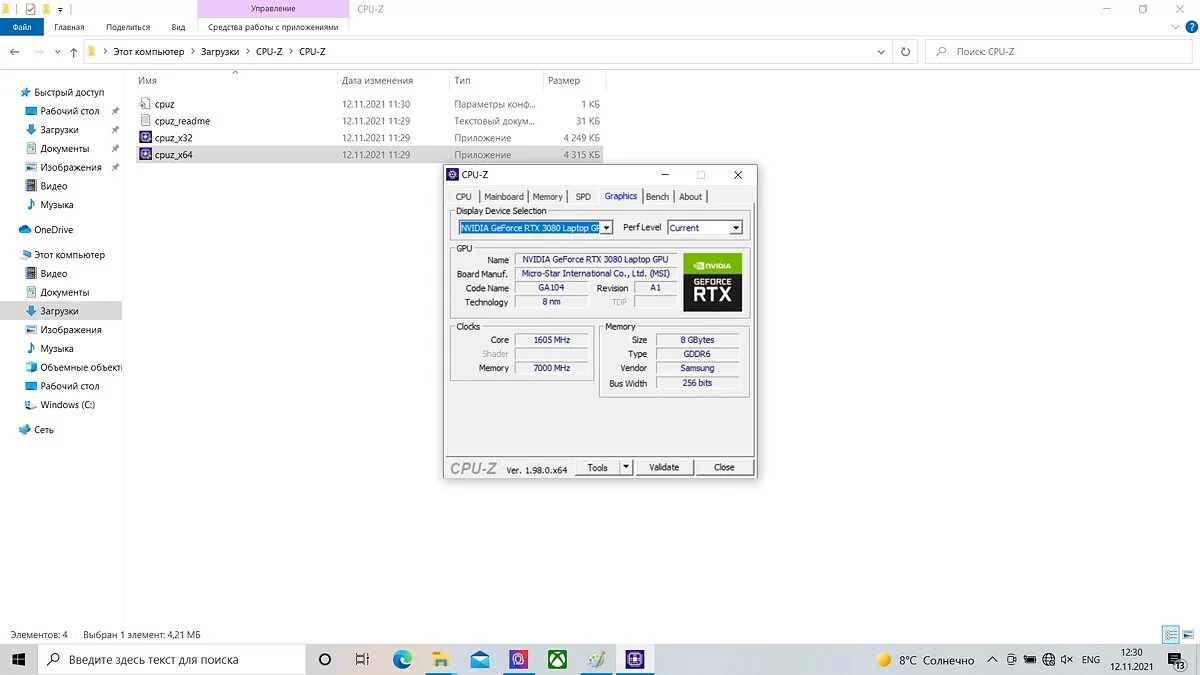Open the cpuz_x32 application file
The image size is (1200, 675).
point(173,138)
